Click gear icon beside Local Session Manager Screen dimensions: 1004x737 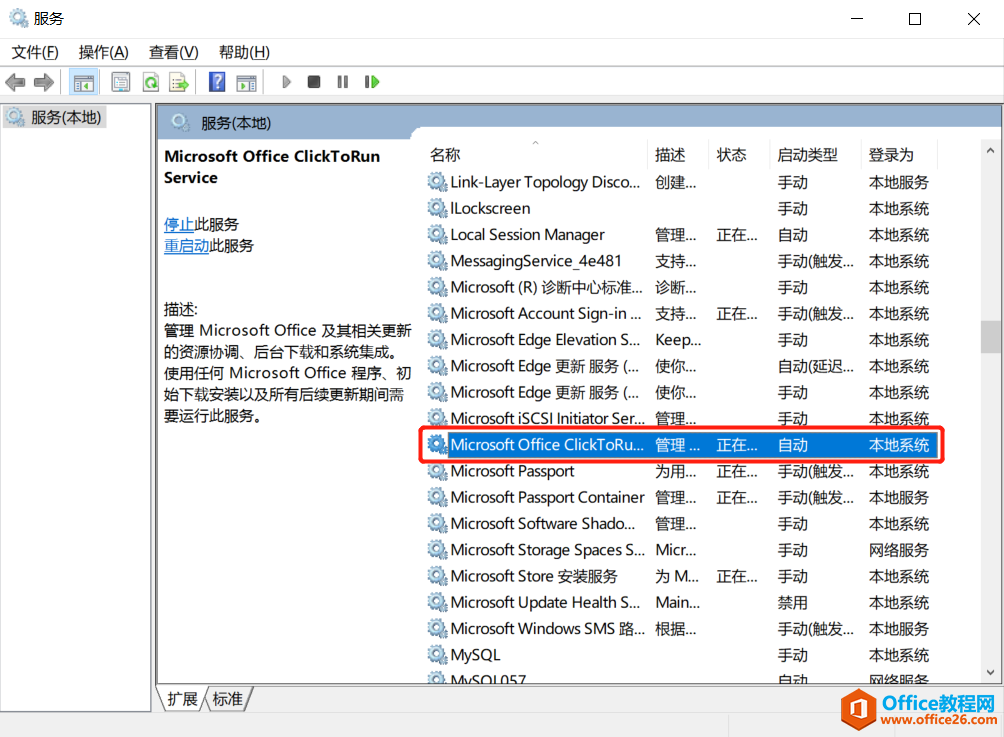pos(437,235)
